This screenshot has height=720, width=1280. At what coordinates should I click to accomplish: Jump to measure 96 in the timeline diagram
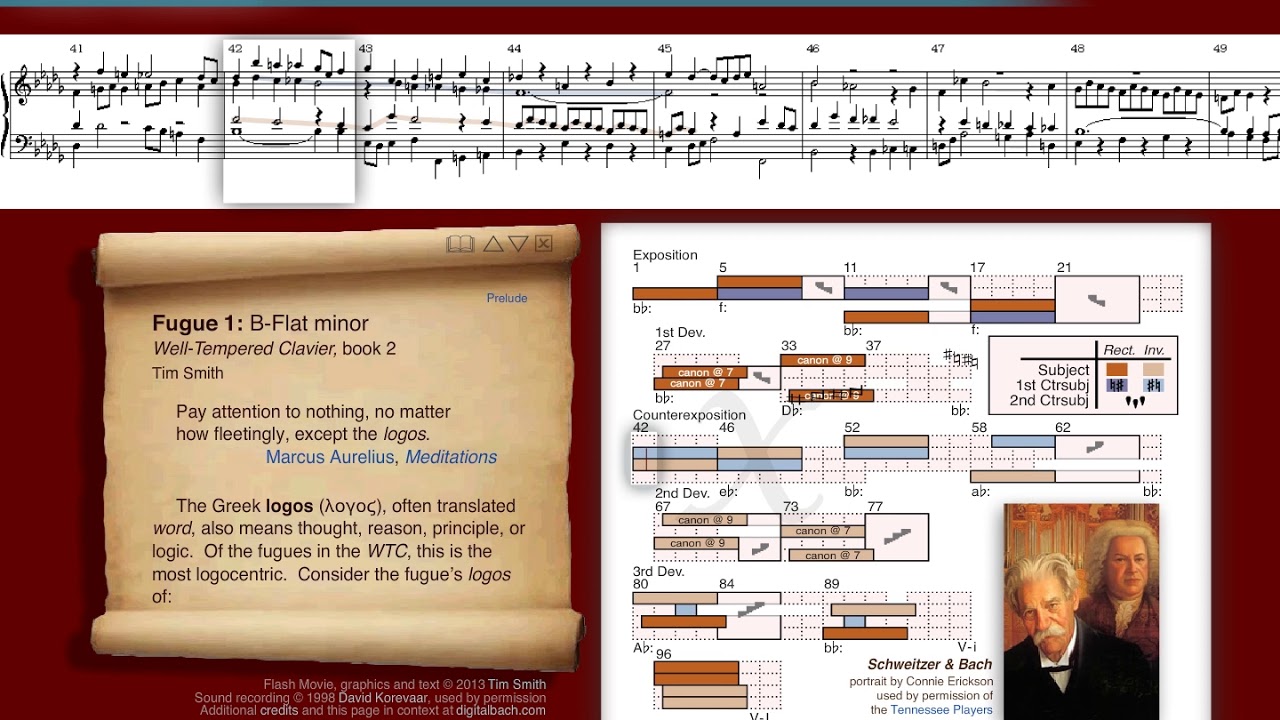pos(663,655)
